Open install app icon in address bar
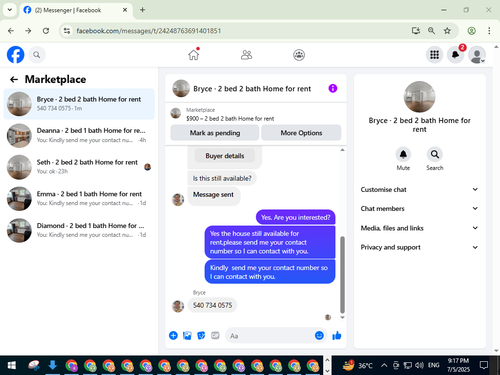This screenshot has width=500, height=375. [415, 31]
